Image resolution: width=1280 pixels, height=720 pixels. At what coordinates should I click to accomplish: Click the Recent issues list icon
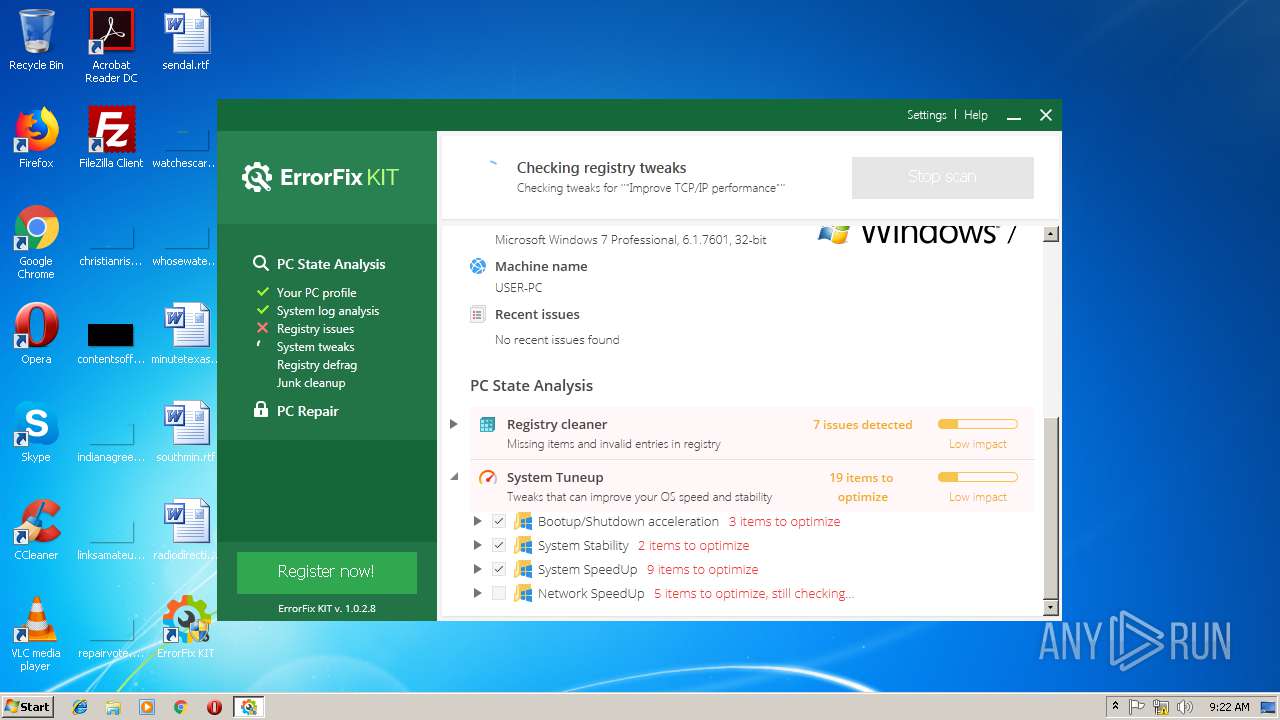pos(478,314)
